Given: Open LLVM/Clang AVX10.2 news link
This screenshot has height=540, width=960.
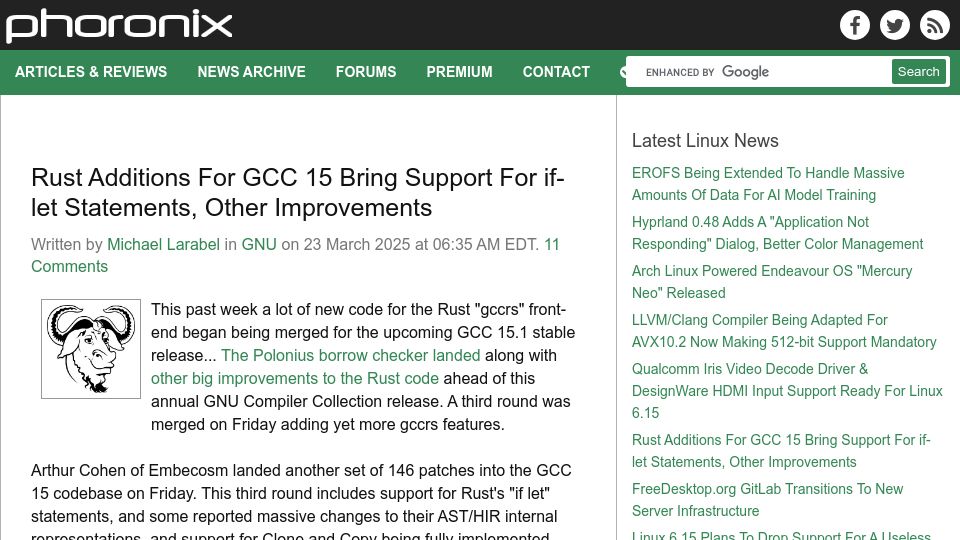Looking at the screenshot, I should pos(784,331).
